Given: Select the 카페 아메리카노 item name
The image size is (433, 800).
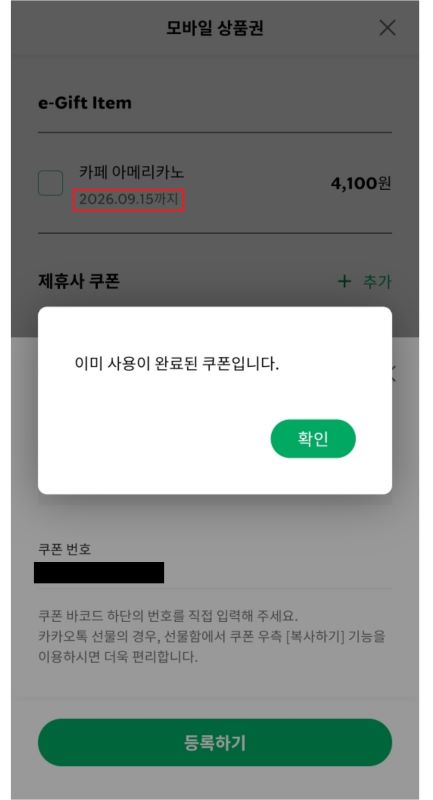Looking at the screenshot, I should click(132, 172).
